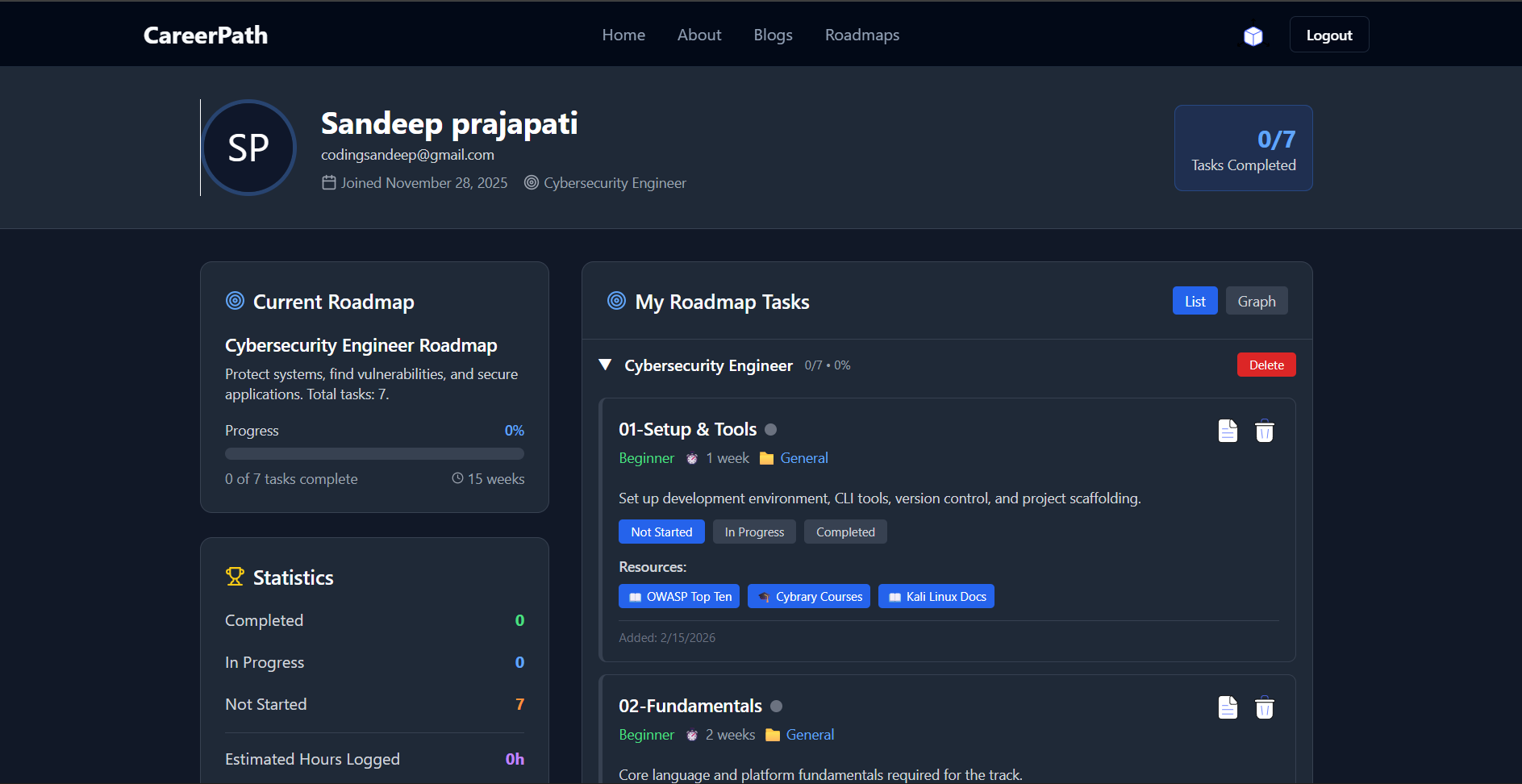Click gray status dot of 02-Fundamentals
Image resolution: width=1522 pixels, height=784 pixels.
point(776,706)
